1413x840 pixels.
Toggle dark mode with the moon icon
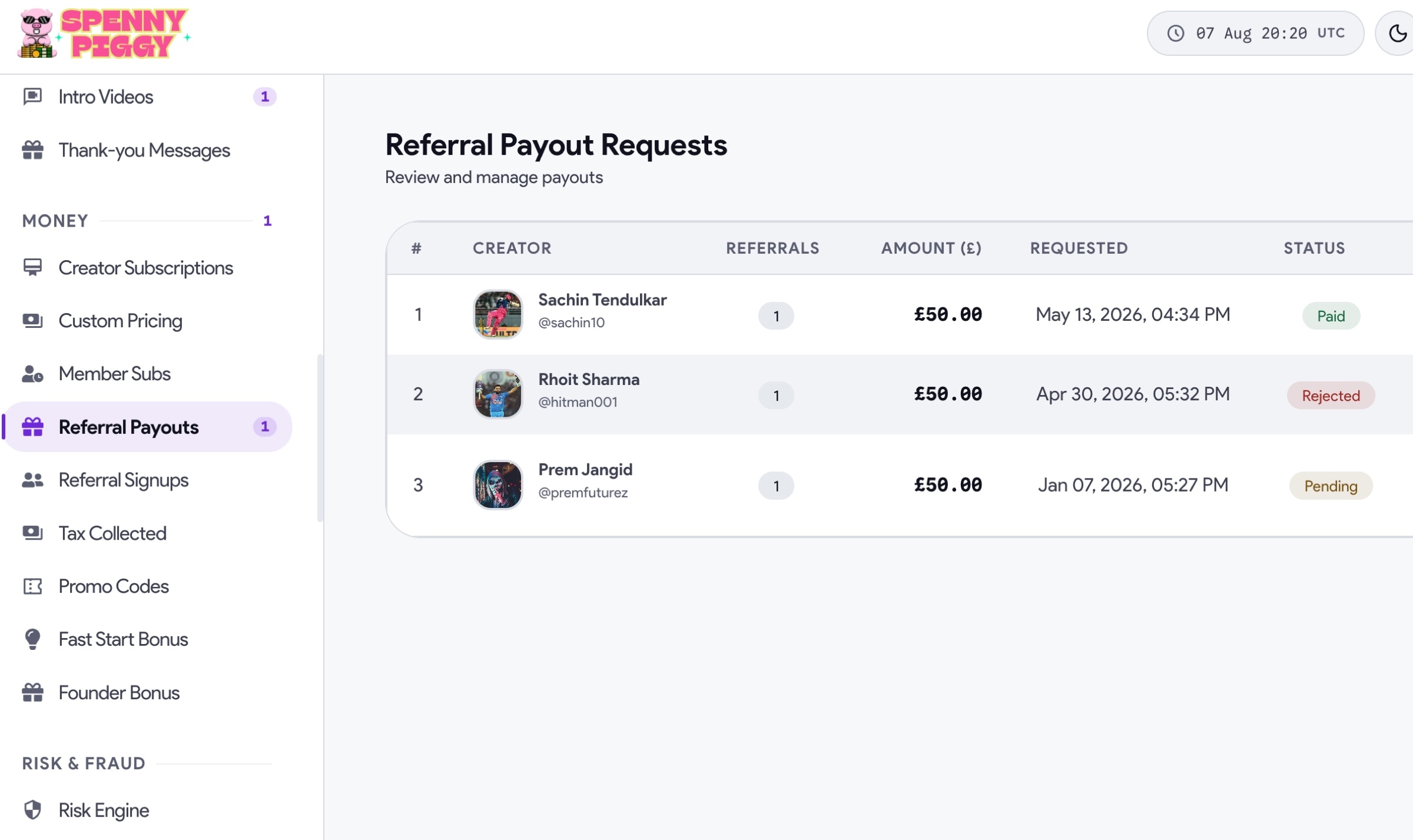pos(1398,34)
